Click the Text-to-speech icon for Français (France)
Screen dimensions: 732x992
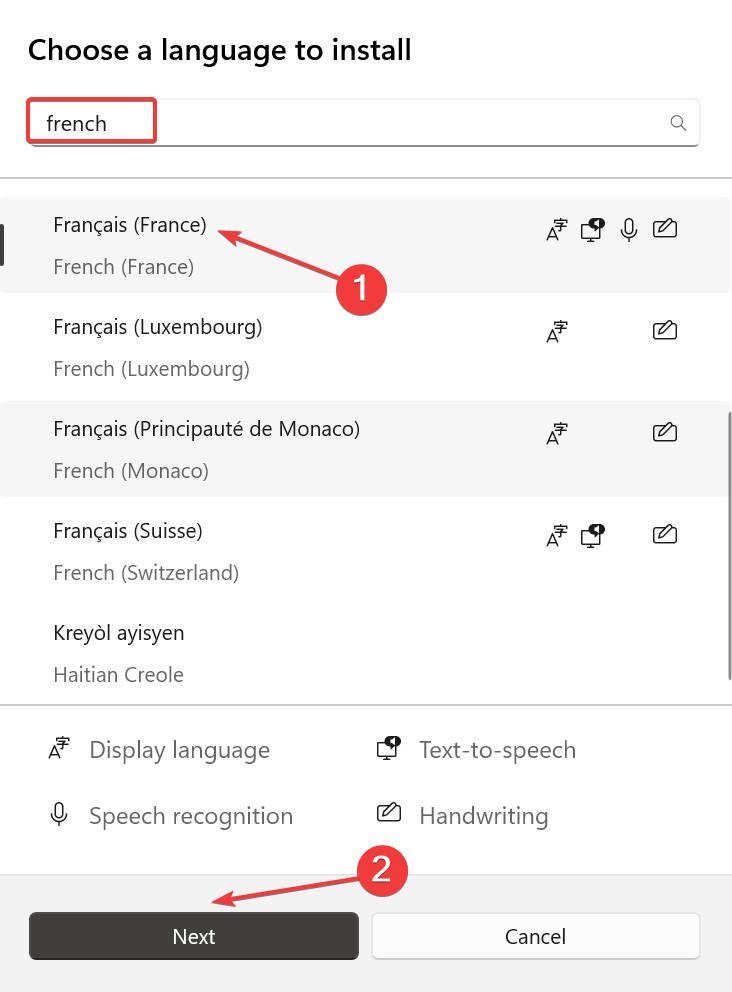(x=592, y=228)
